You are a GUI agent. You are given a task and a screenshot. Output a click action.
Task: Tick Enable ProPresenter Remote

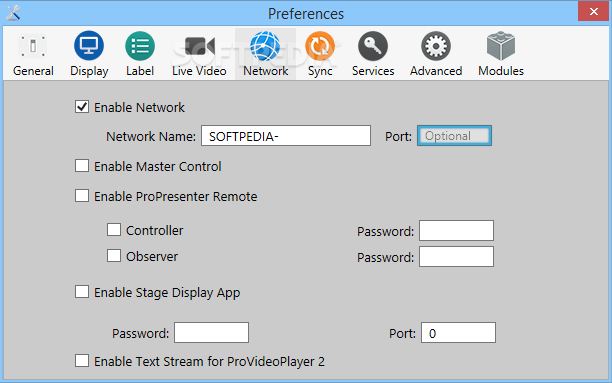coord(82,195)
